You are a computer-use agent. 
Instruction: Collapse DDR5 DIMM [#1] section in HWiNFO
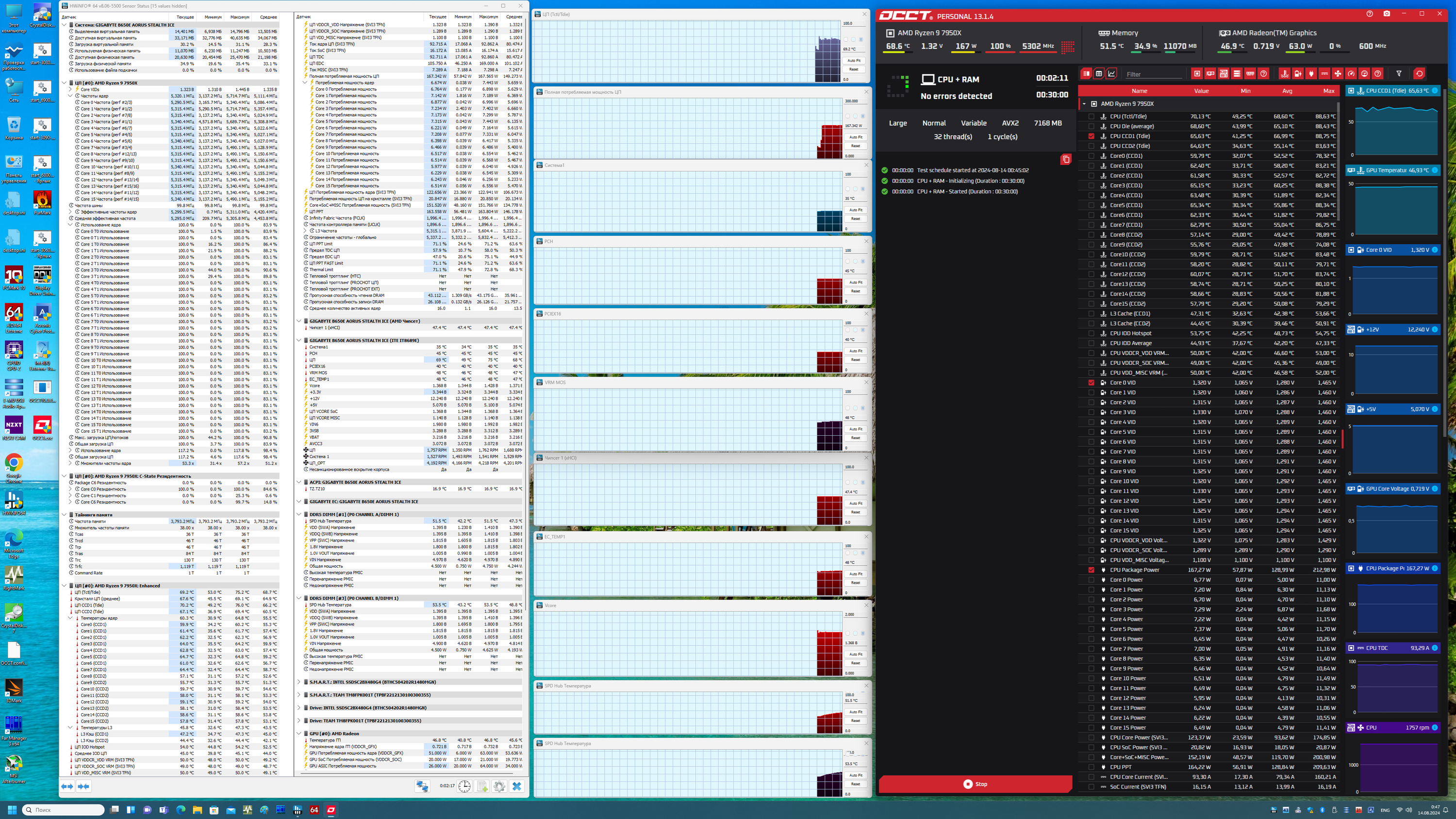(299, 514)
